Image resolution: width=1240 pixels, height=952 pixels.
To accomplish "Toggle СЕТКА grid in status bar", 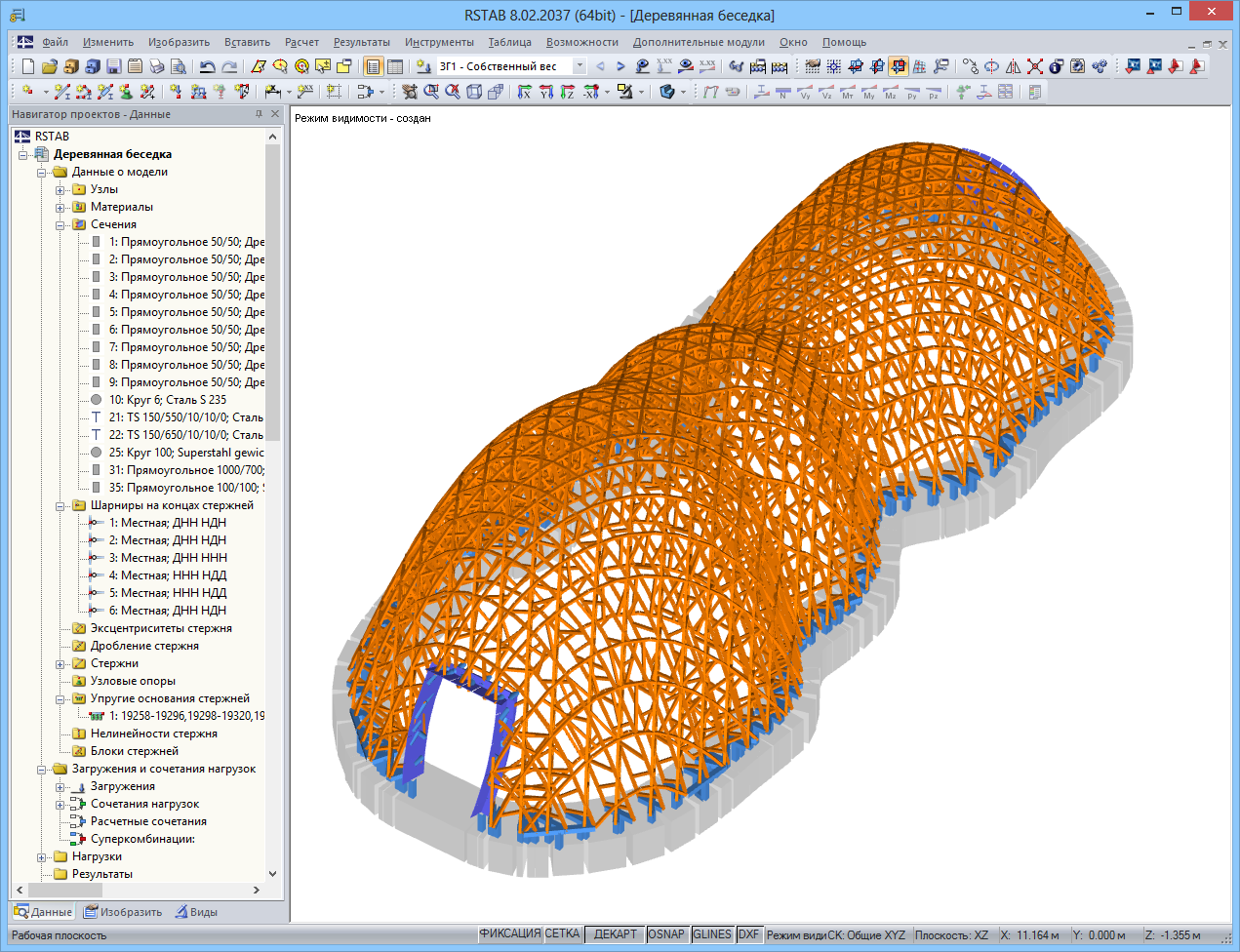I will (562, 933).
